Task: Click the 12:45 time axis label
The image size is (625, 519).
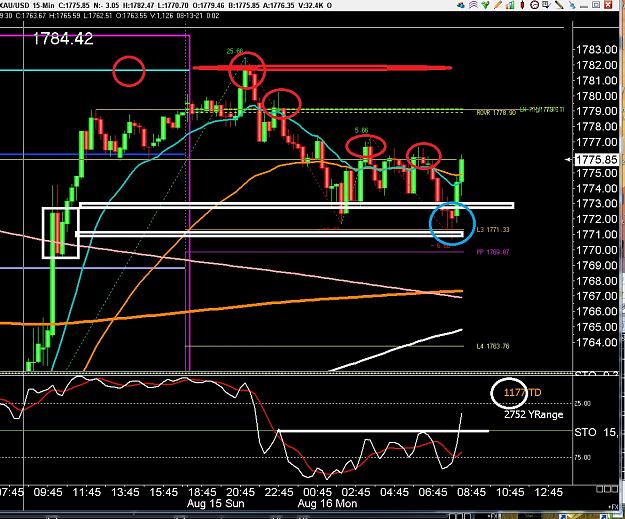Action: tap(548, 492)
